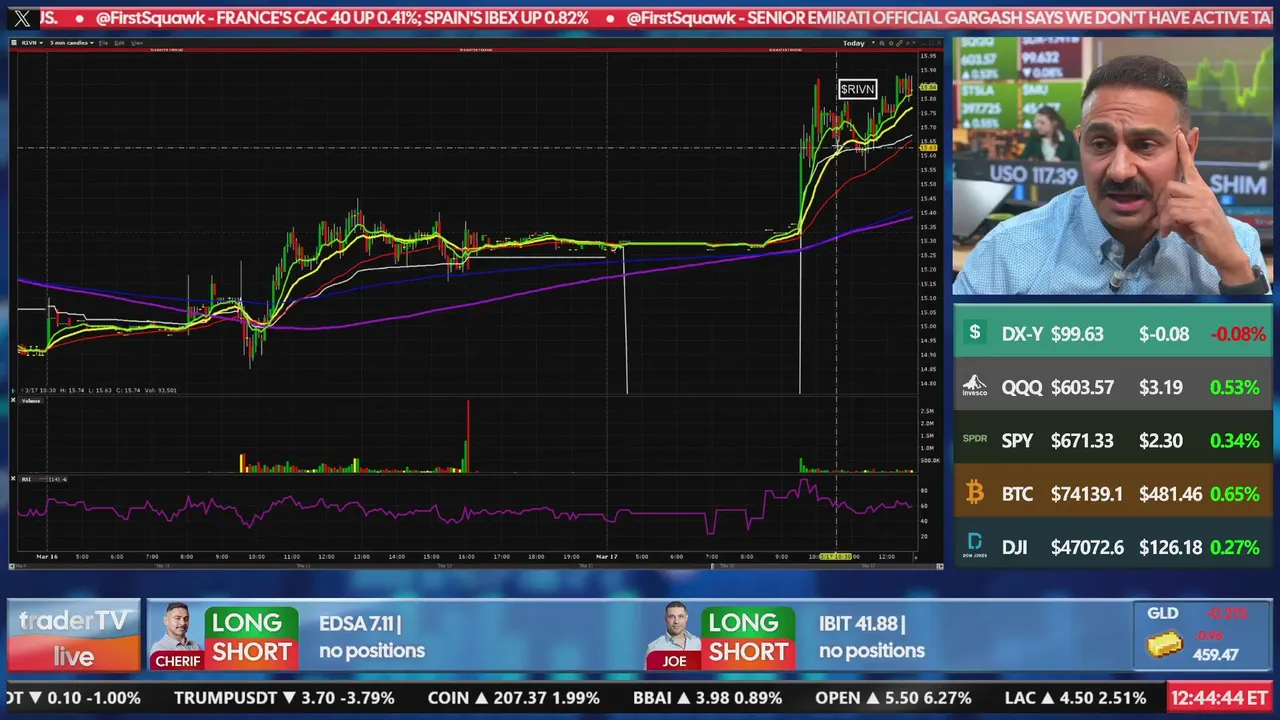Open the chart File menu

(x=103, y=43)
